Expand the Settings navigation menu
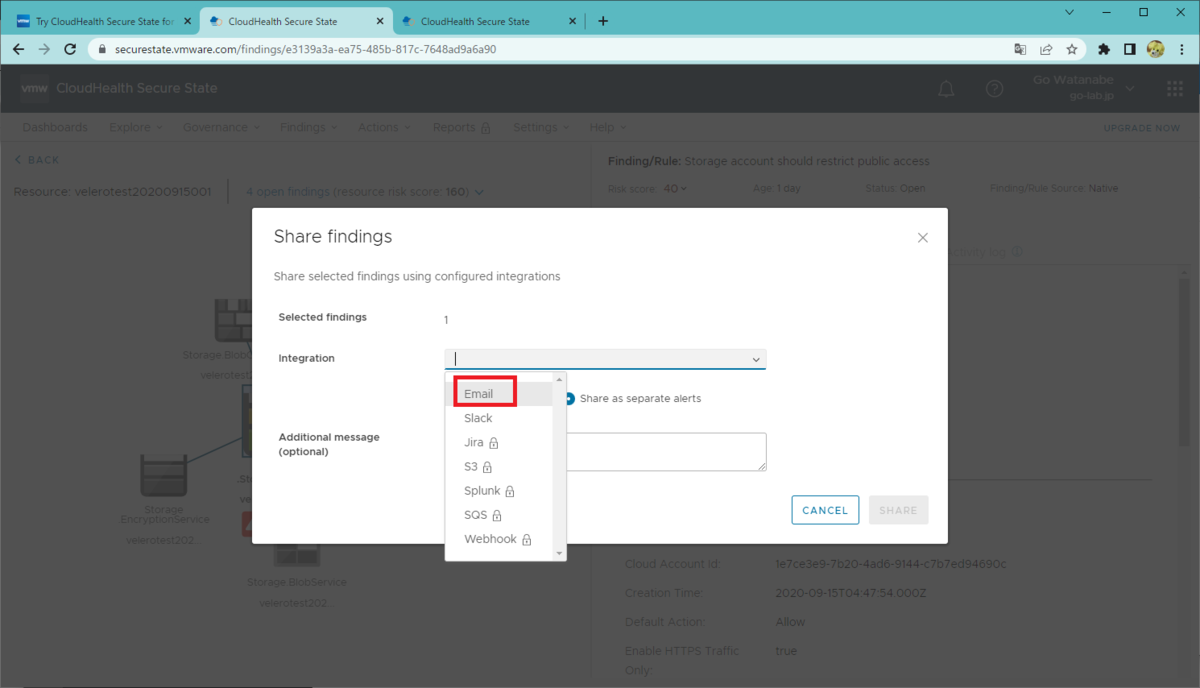The height and width of the screenshot is (688, 1200). [541, 127]
